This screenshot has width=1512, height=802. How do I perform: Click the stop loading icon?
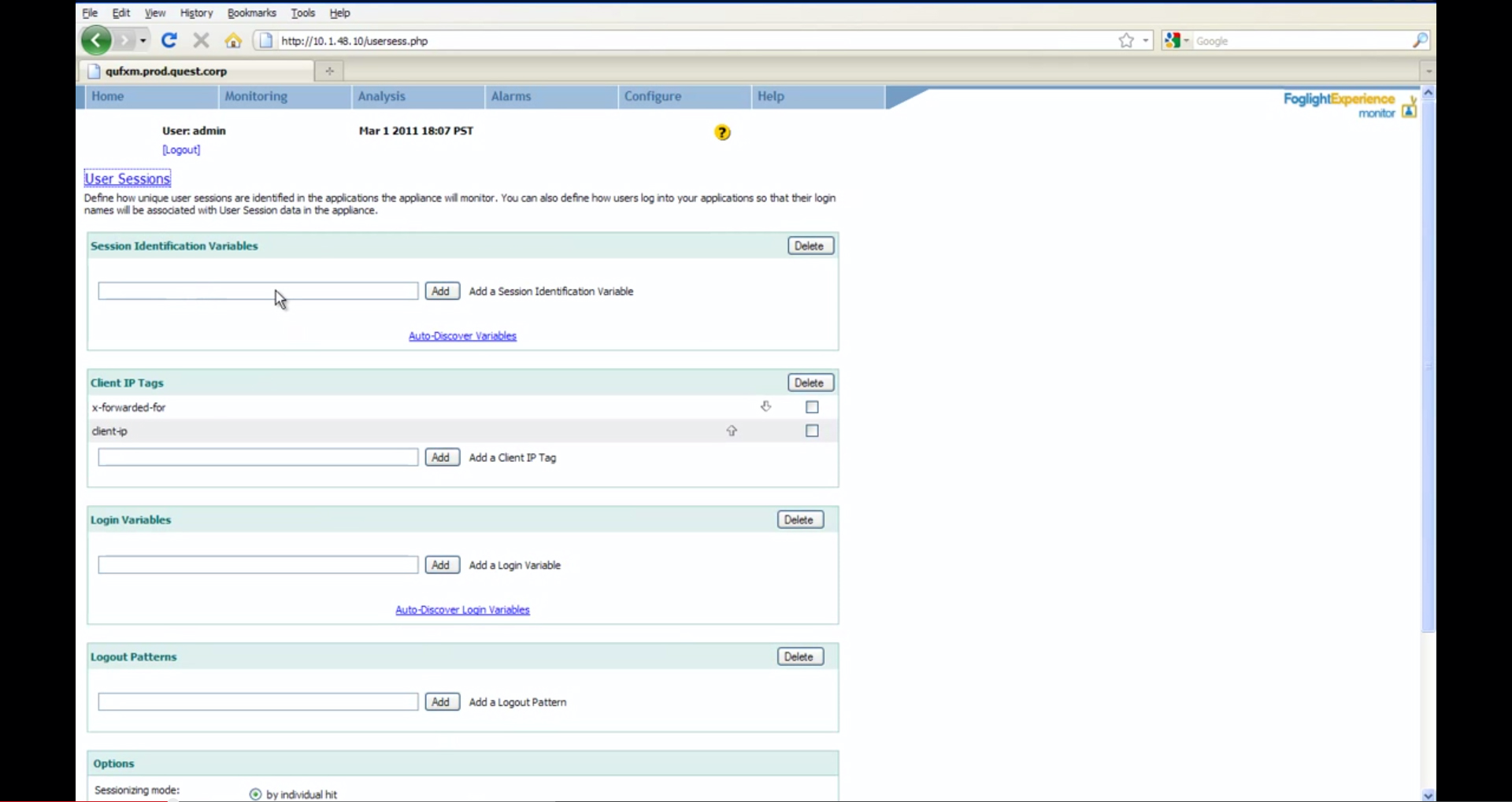[x=200, y=40]
